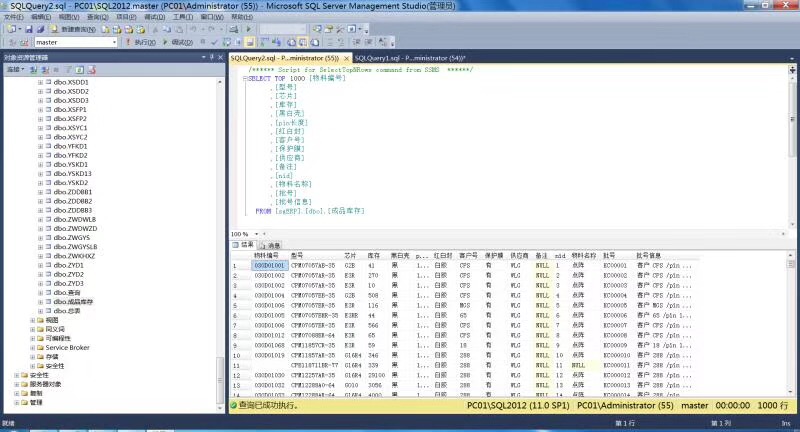The height and width of the screenshot is (432, 800).
Task: Select the dbo.XSFP1 table in tree
Action: pos(71,109)
